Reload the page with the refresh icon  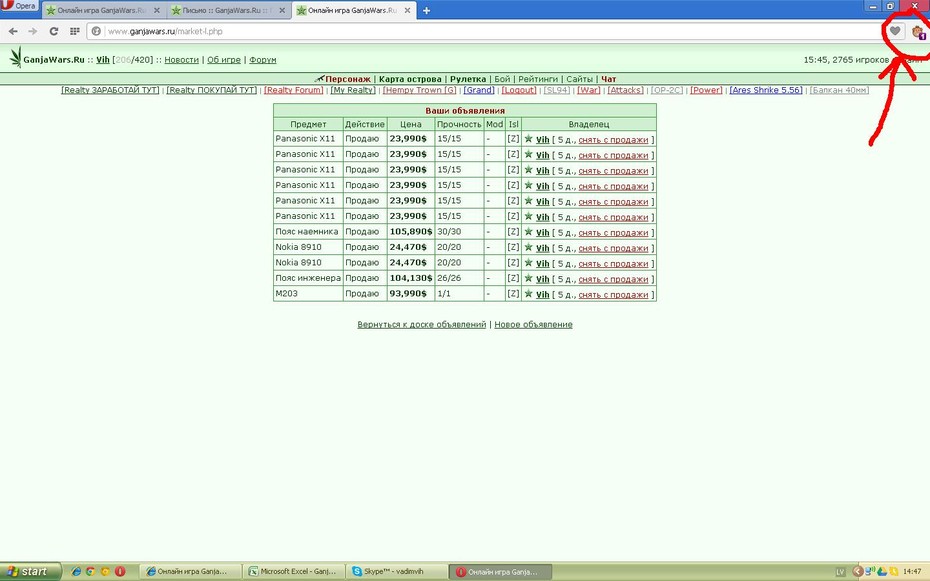point(53,31)
